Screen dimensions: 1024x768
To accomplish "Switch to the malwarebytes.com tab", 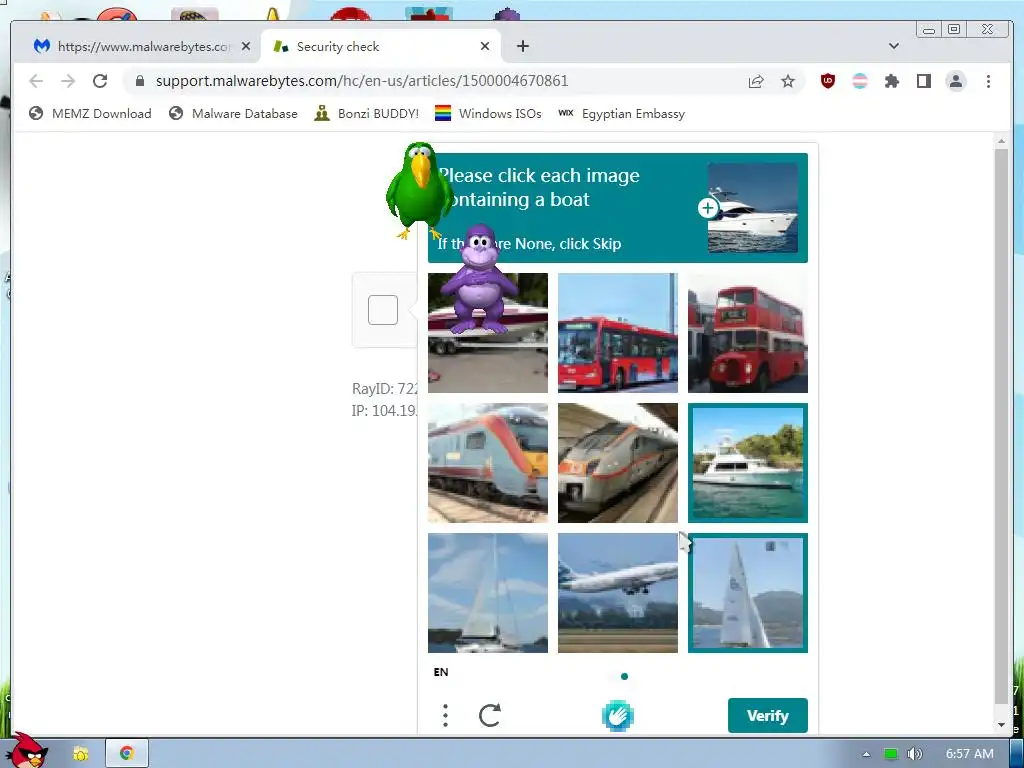I will click(140, 46).
